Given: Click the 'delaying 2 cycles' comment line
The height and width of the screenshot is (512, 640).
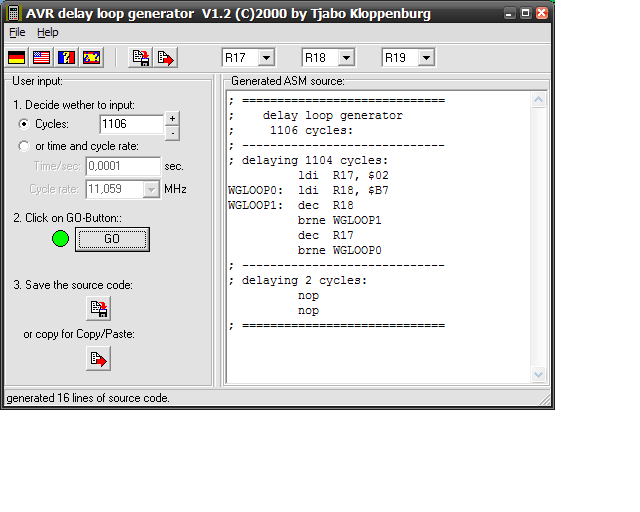Looking at the screenshot, I should pos(298,280).
